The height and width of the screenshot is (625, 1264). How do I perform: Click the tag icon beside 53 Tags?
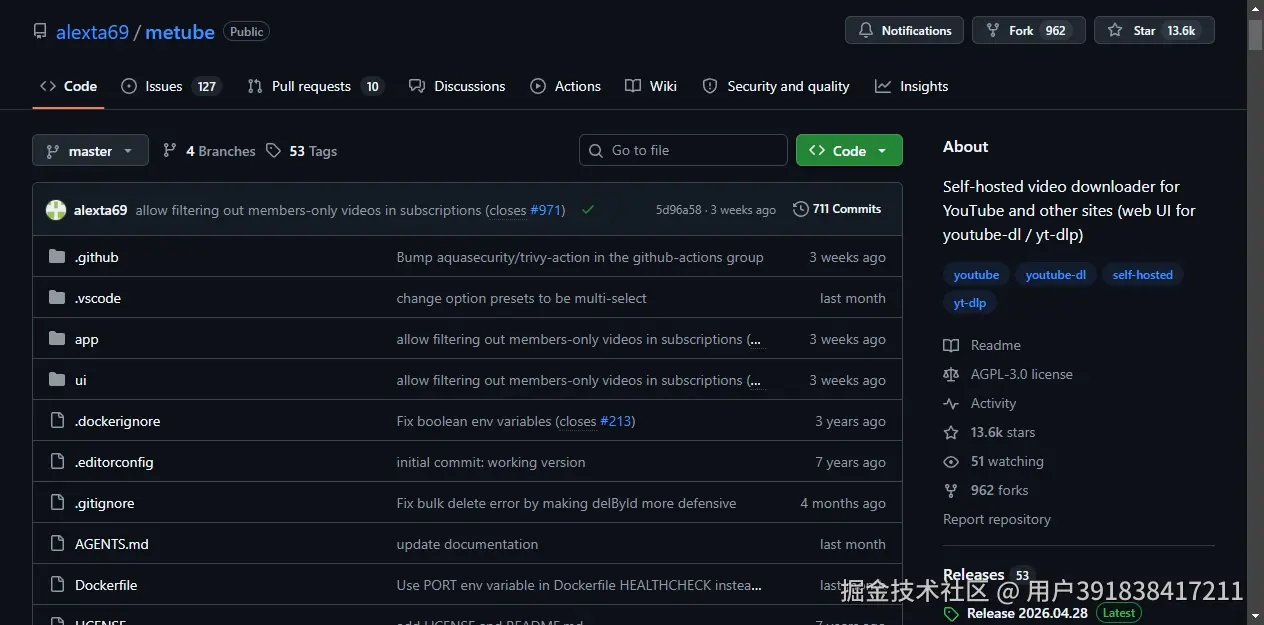273,151
